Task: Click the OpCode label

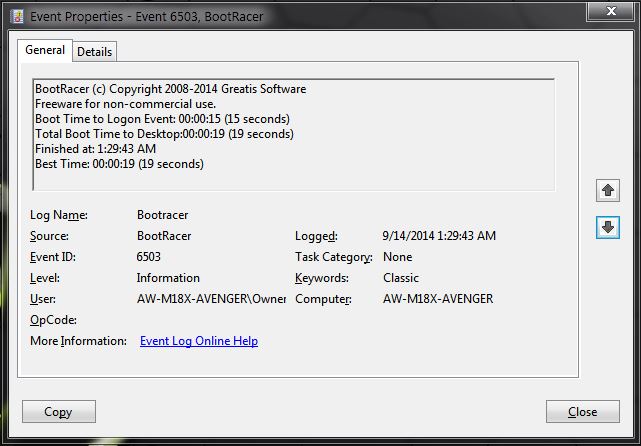Action: (53, 320)
